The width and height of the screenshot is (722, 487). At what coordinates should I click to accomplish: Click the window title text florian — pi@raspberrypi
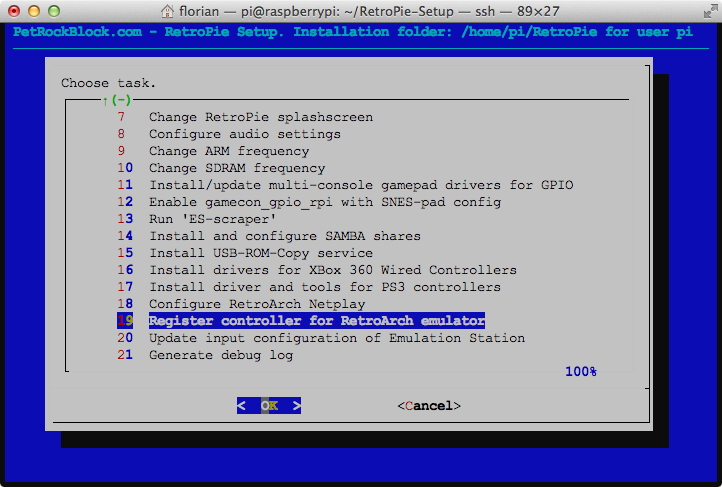tap(369, 11)
